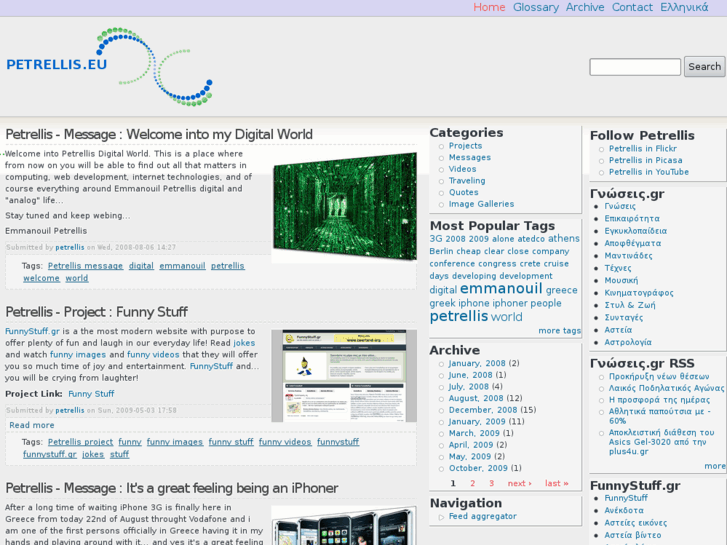This screenshot has height=545, width=727.
Task: Click the Search button
Action: click(x=704, y=67)
